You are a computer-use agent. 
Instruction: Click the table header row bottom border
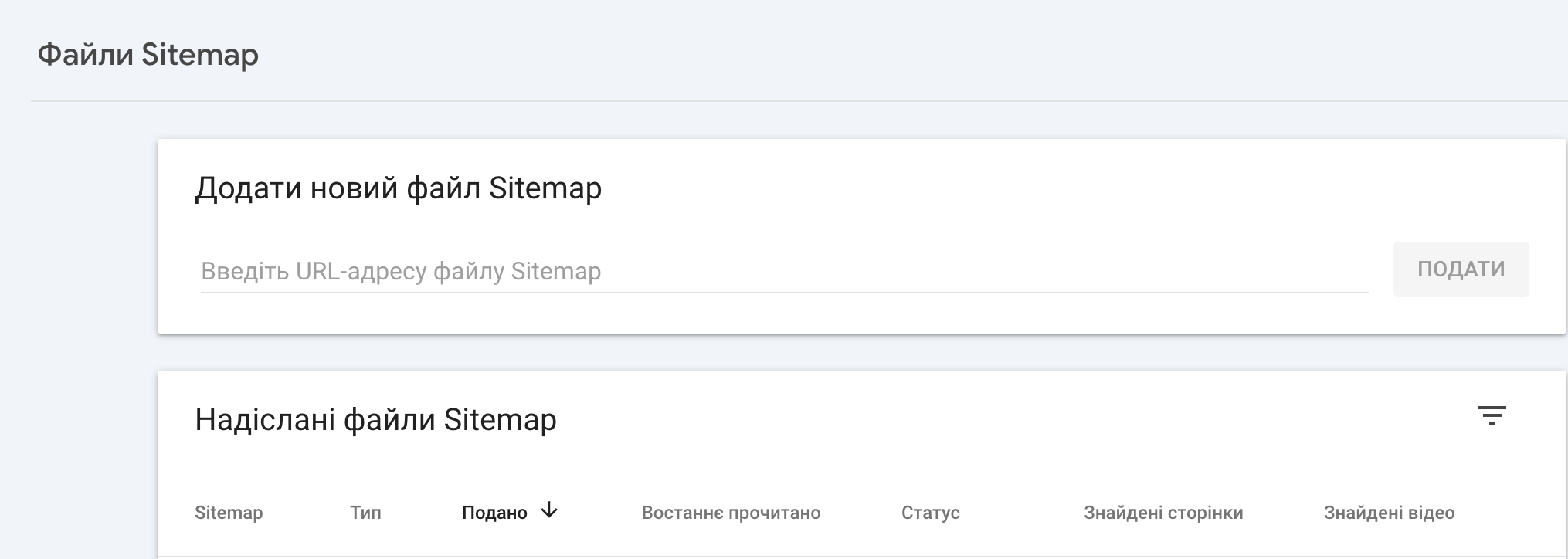pos(850,556)
